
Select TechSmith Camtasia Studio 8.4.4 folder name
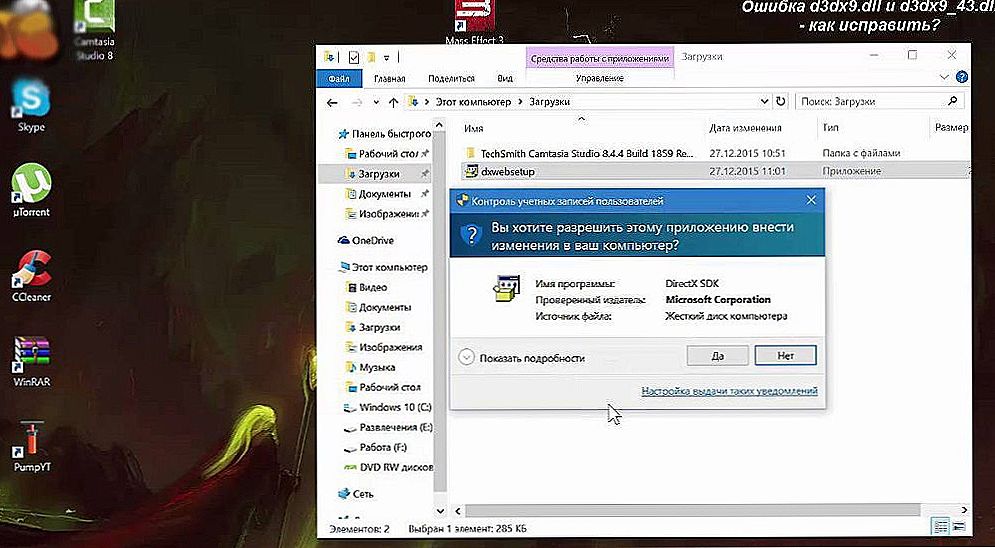click(588, 153)
